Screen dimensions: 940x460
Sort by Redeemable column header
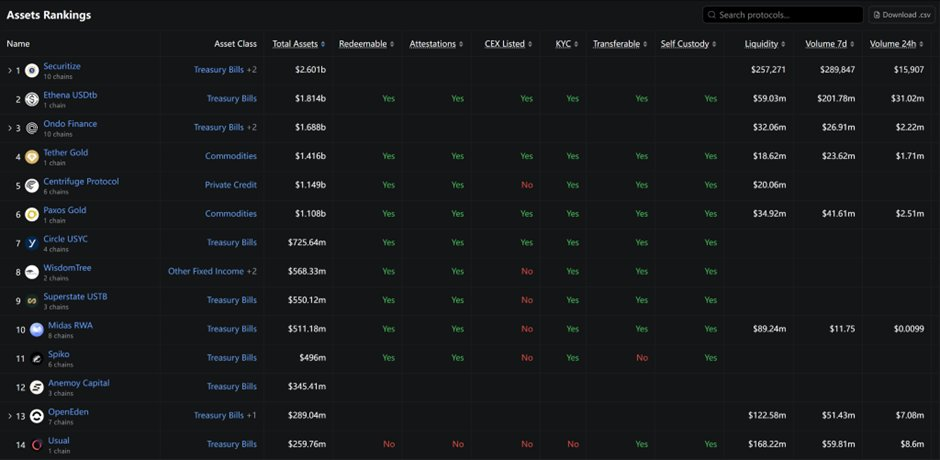point(365,44)
